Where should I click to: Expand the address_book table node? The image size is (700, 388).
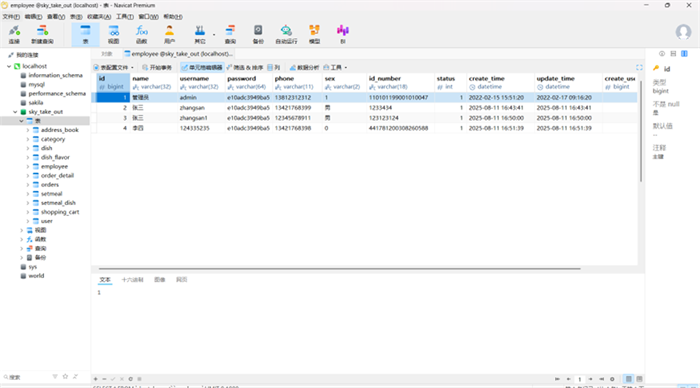28,130
